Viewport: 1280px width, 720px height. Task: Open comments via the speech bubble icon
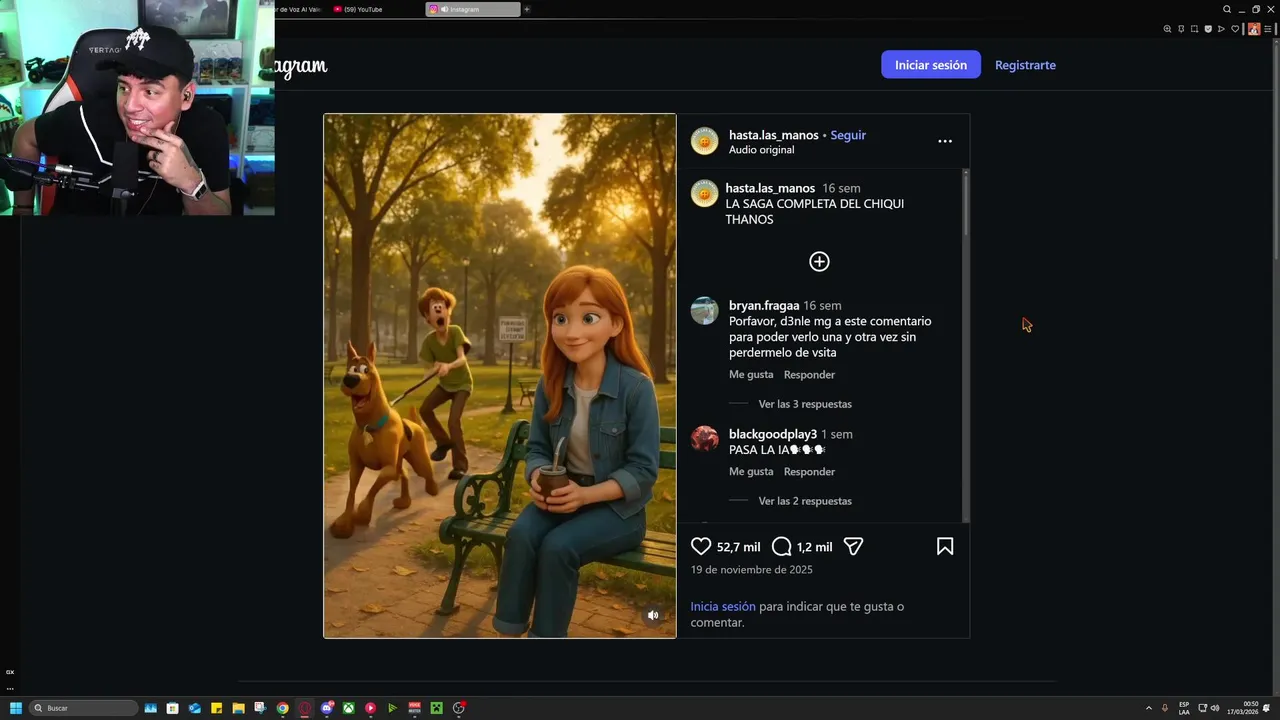782,547
